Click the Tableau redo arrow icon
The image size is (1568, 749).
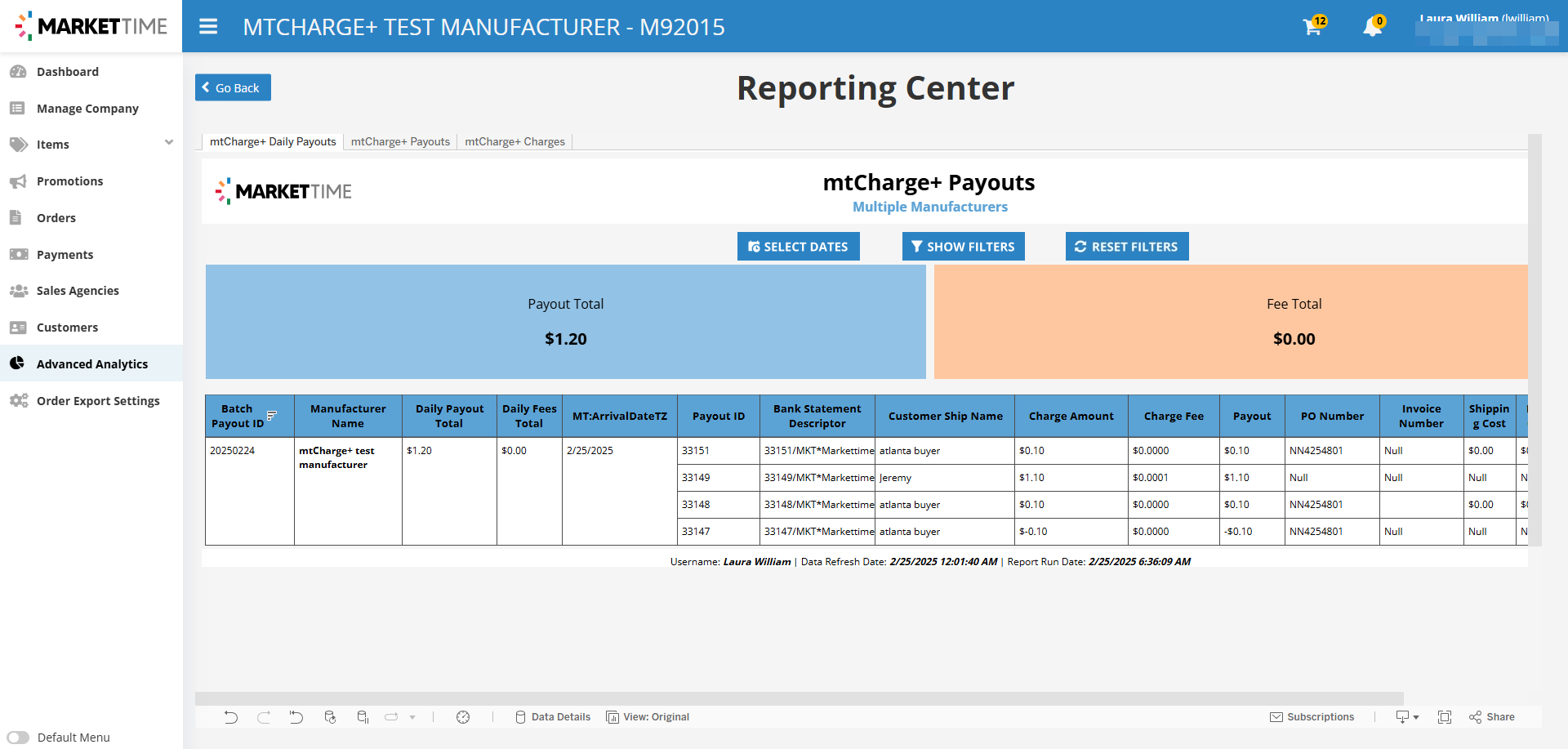click(264, 717)
